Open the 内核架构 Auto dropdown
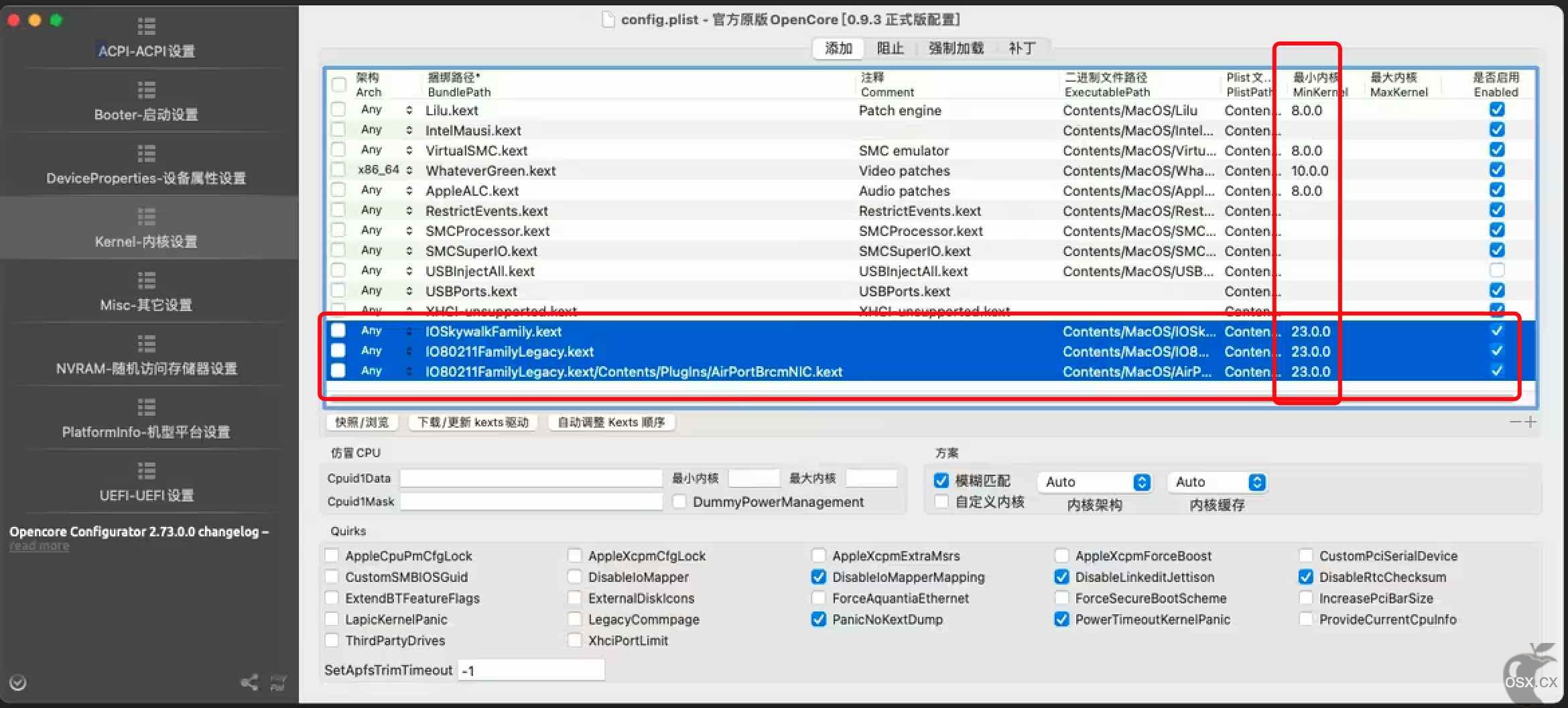This screenshot has height=708, width=1568. 1095,482
